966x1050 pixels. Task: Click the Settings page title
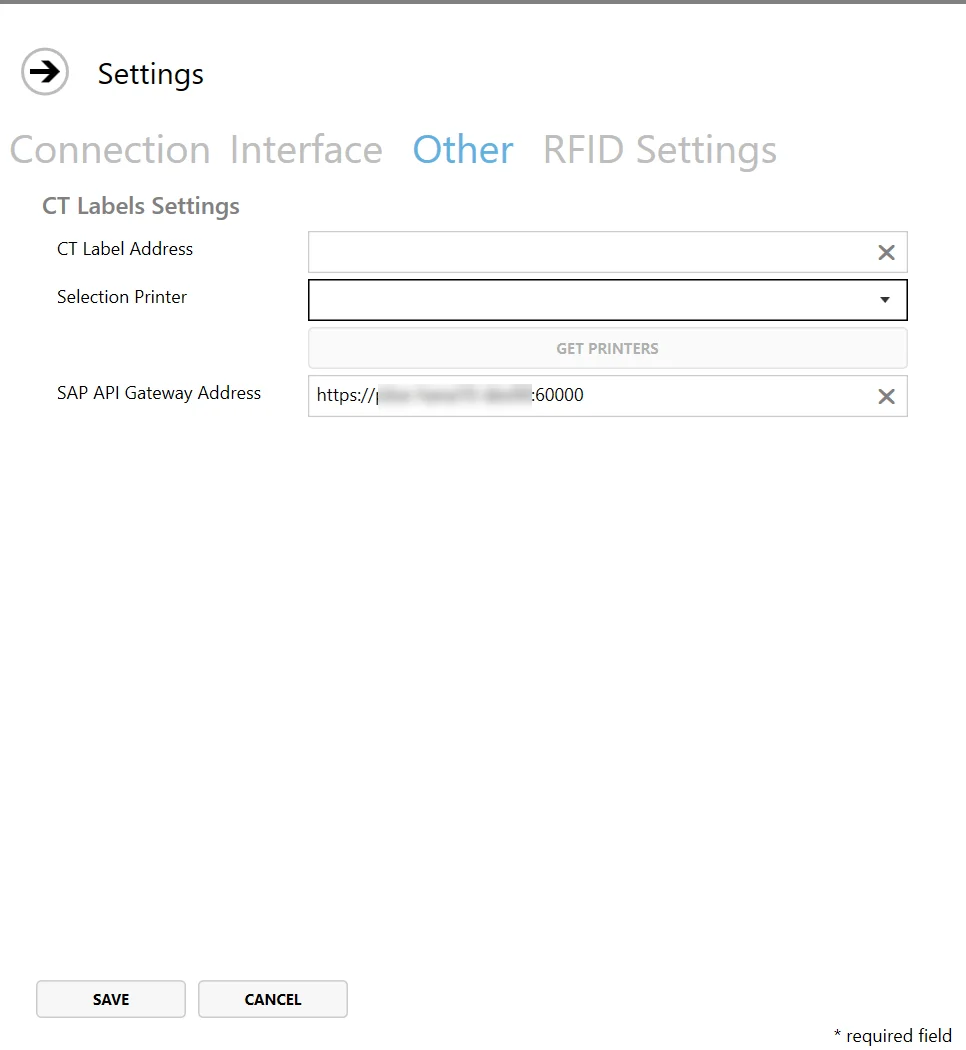(150, 73)
